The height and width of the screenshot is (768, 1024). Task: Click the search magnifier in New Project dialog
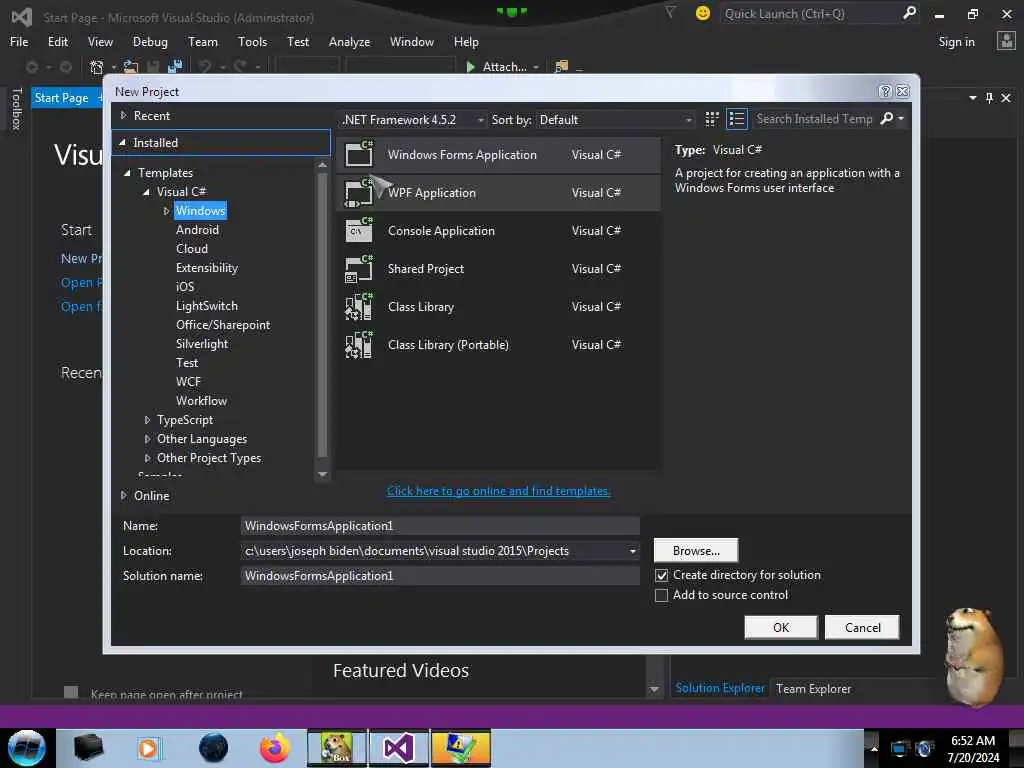[887, 118]
